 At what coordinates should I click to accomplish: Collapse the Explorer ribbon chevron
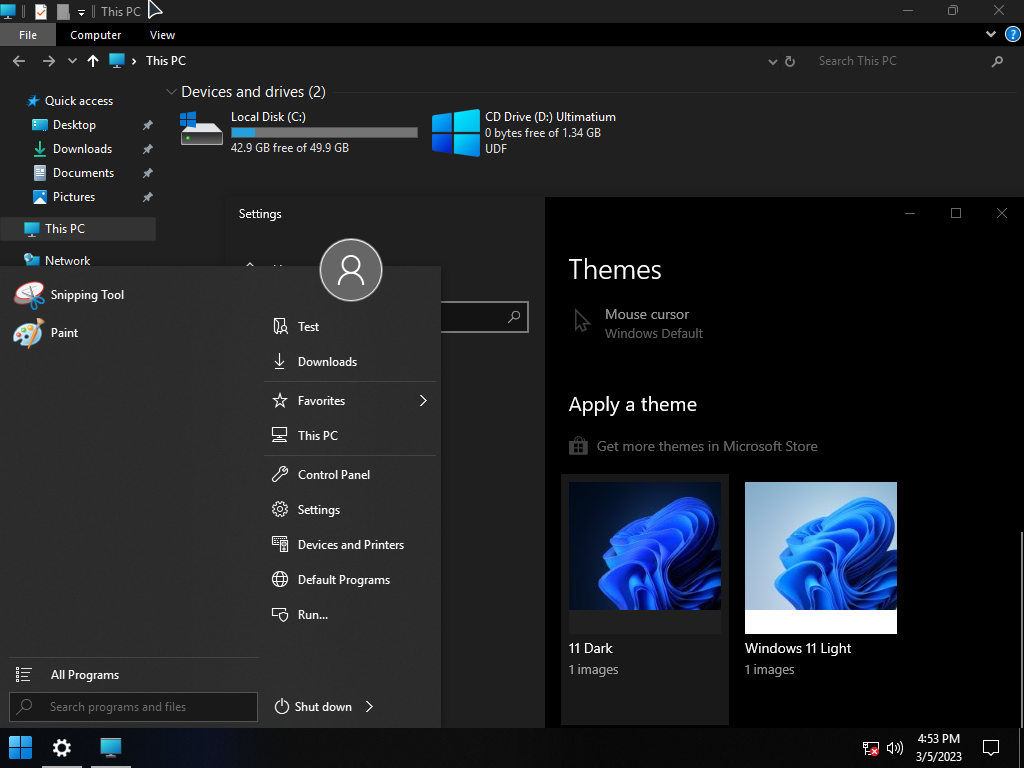[991, 35]
